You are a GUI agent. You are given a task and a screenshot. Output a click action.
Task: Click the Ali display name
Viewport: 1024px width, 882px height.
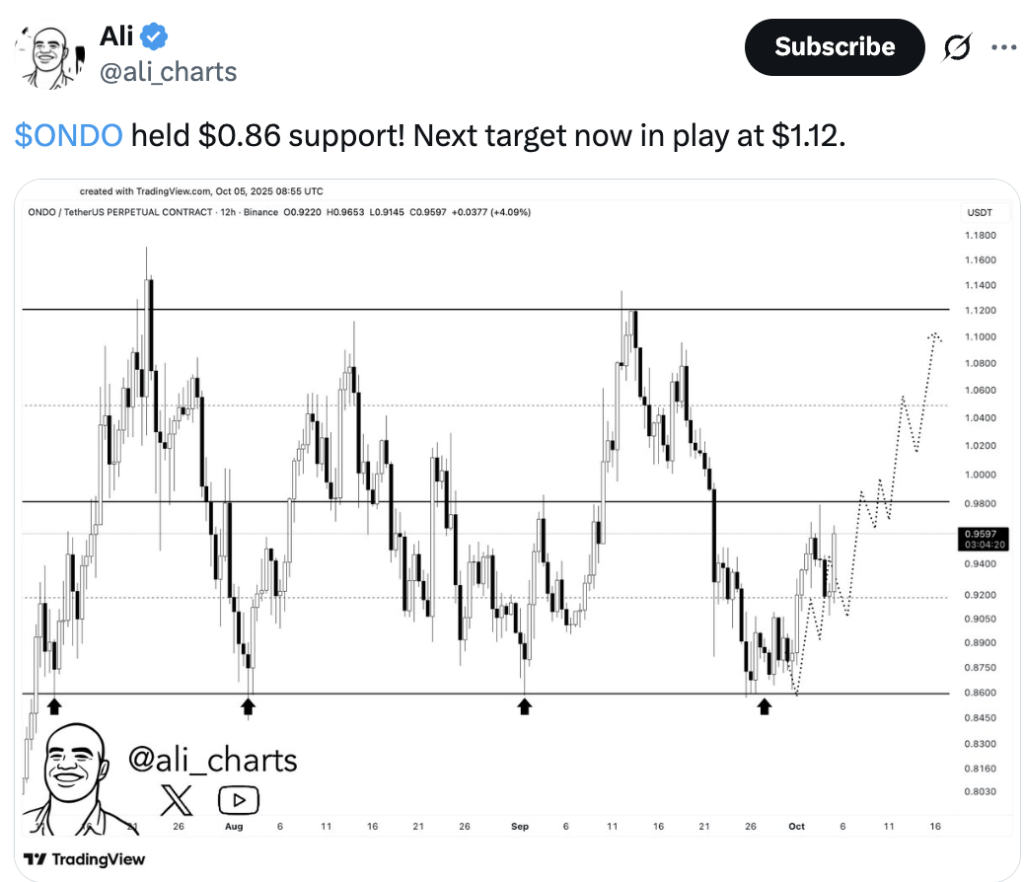116,37
